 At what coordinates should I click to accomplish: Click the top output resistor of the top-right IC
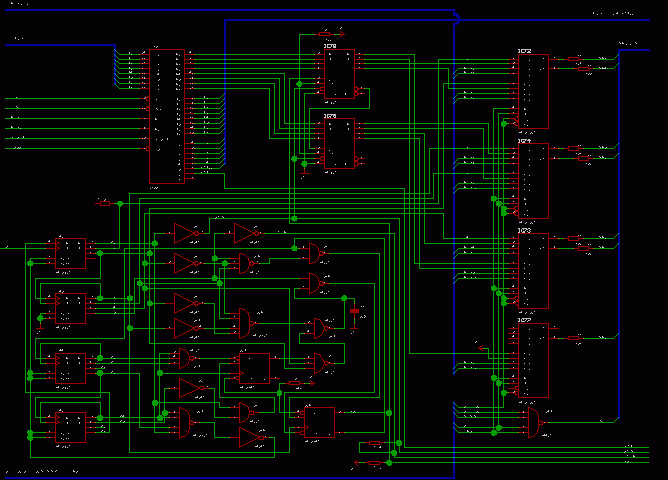[x=574, y=60]
